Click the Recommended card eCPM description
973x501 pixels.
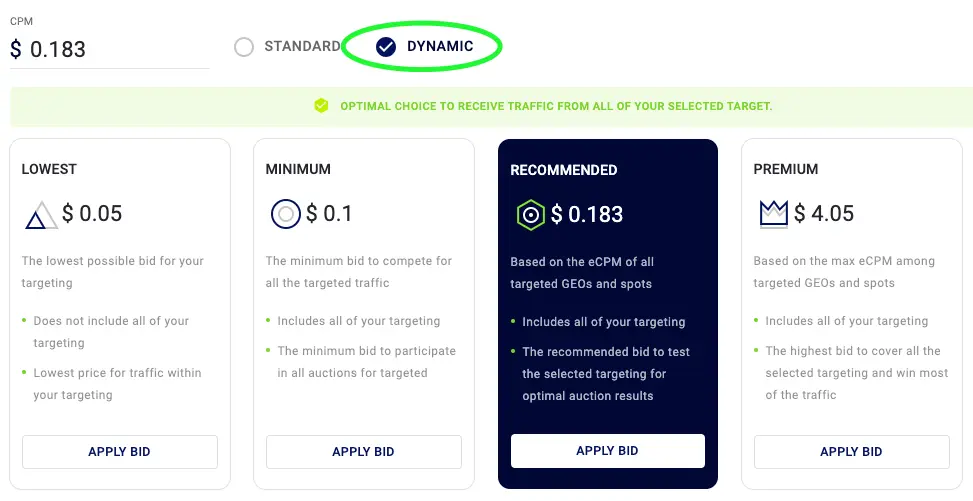coord(582,272)
